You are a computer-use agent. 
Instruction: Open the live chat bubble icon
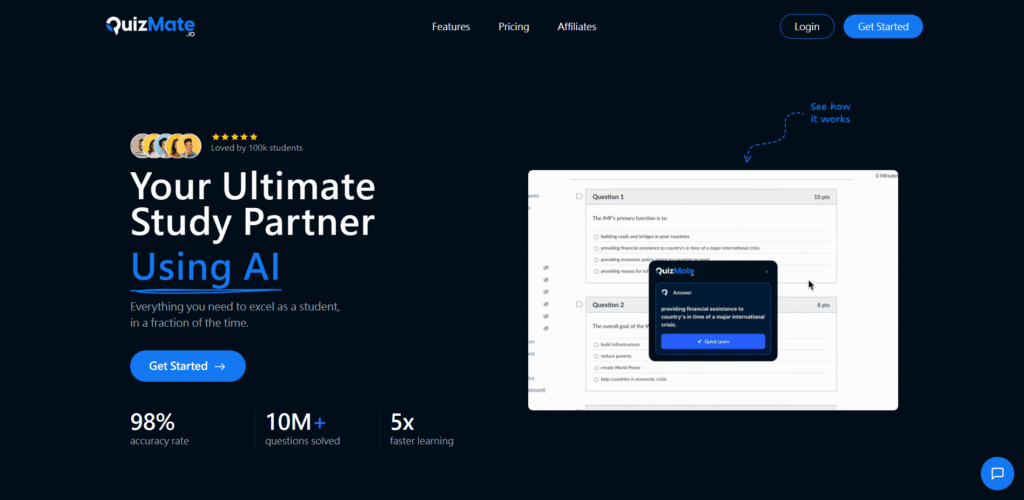coord(997,473)
